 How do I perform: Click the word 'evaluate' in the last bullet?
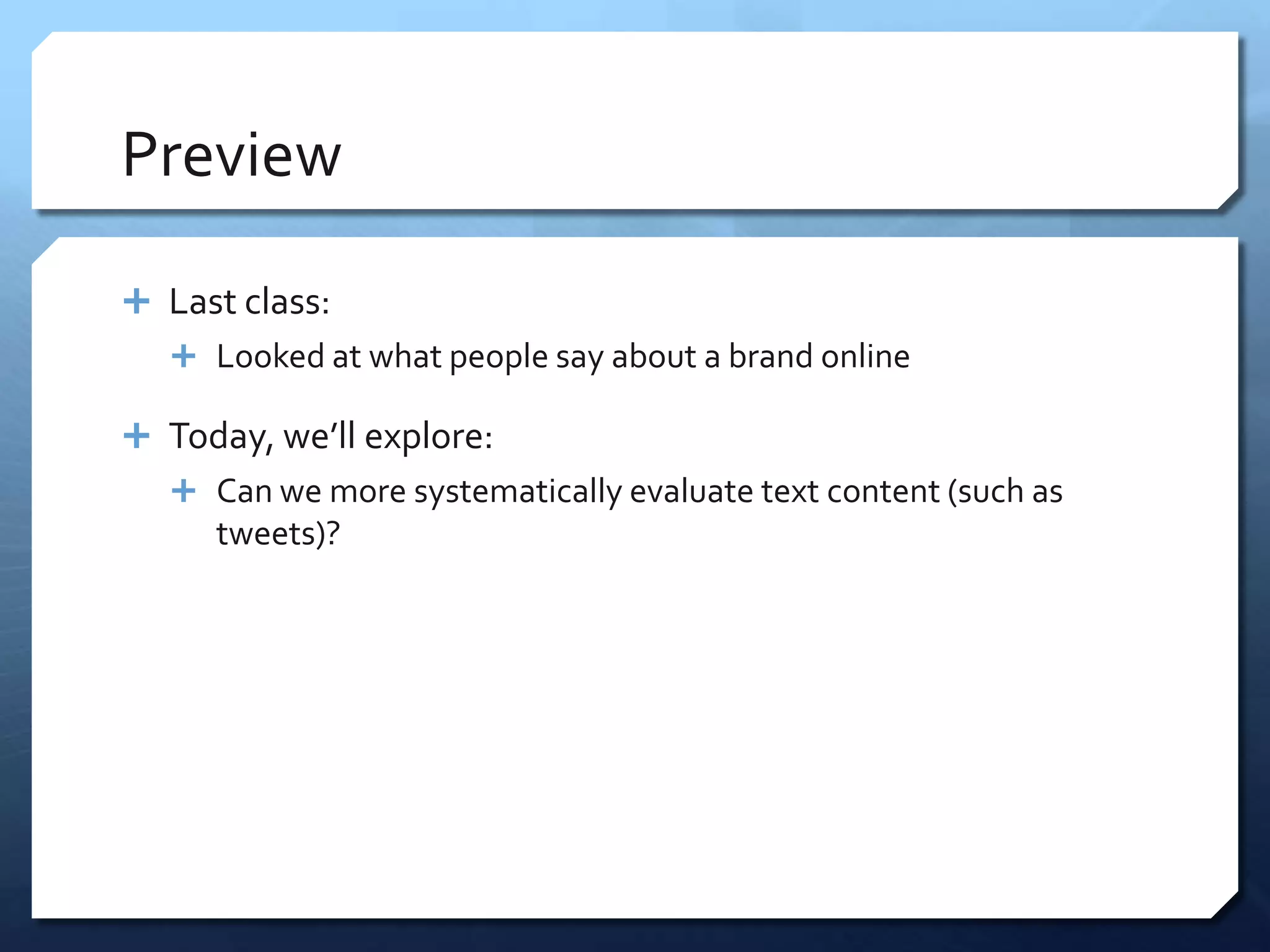(x=691, y=491)
